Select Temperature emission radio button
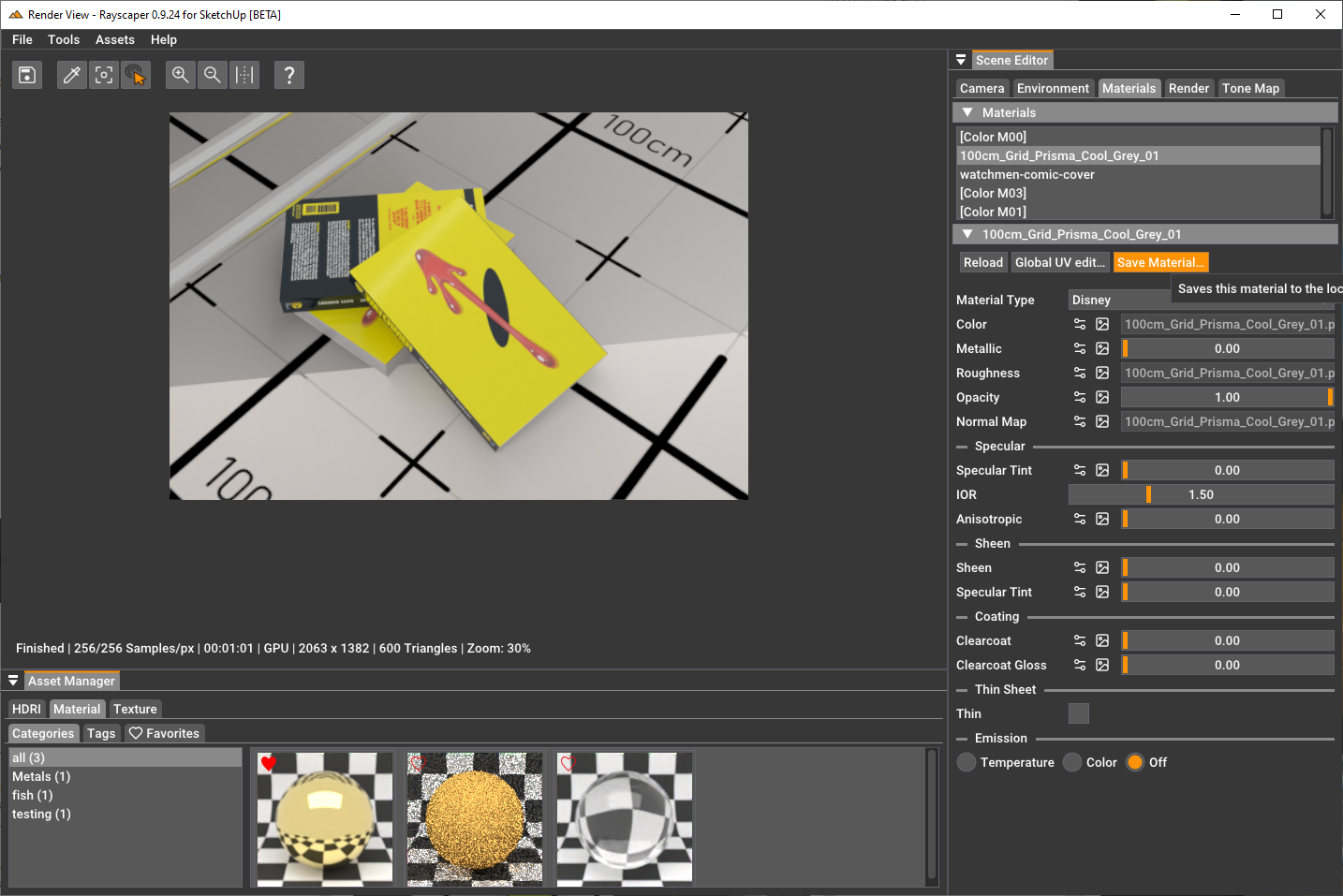This screenshot has width=1343, height=896. 967,762
